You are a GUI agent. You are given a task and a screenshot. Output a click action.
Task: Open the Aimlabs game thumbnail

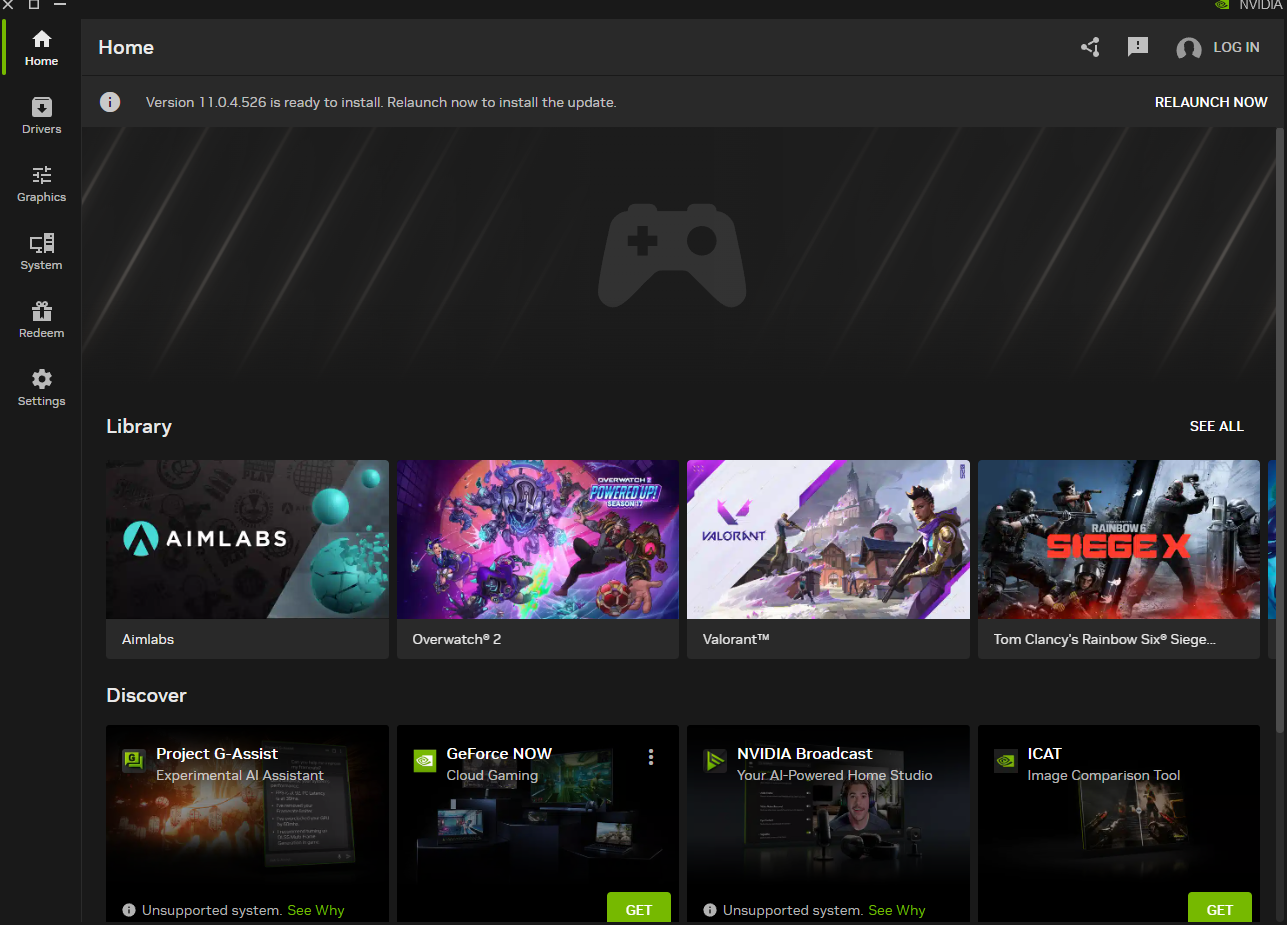(x=247, y=539)
